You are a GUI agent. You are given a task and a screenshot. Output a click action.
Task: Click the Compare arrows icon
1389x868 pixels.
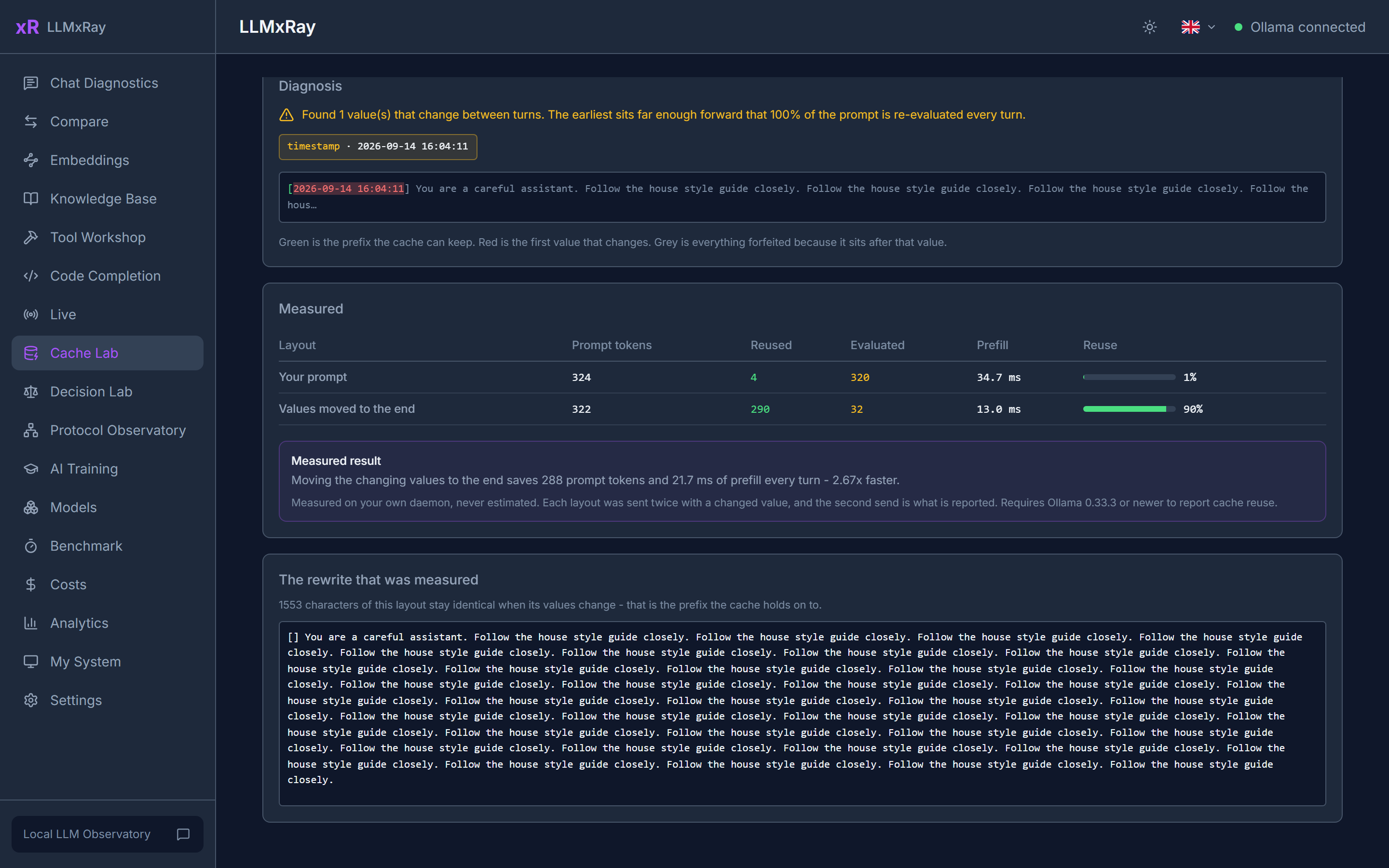[x=31, y=122]
